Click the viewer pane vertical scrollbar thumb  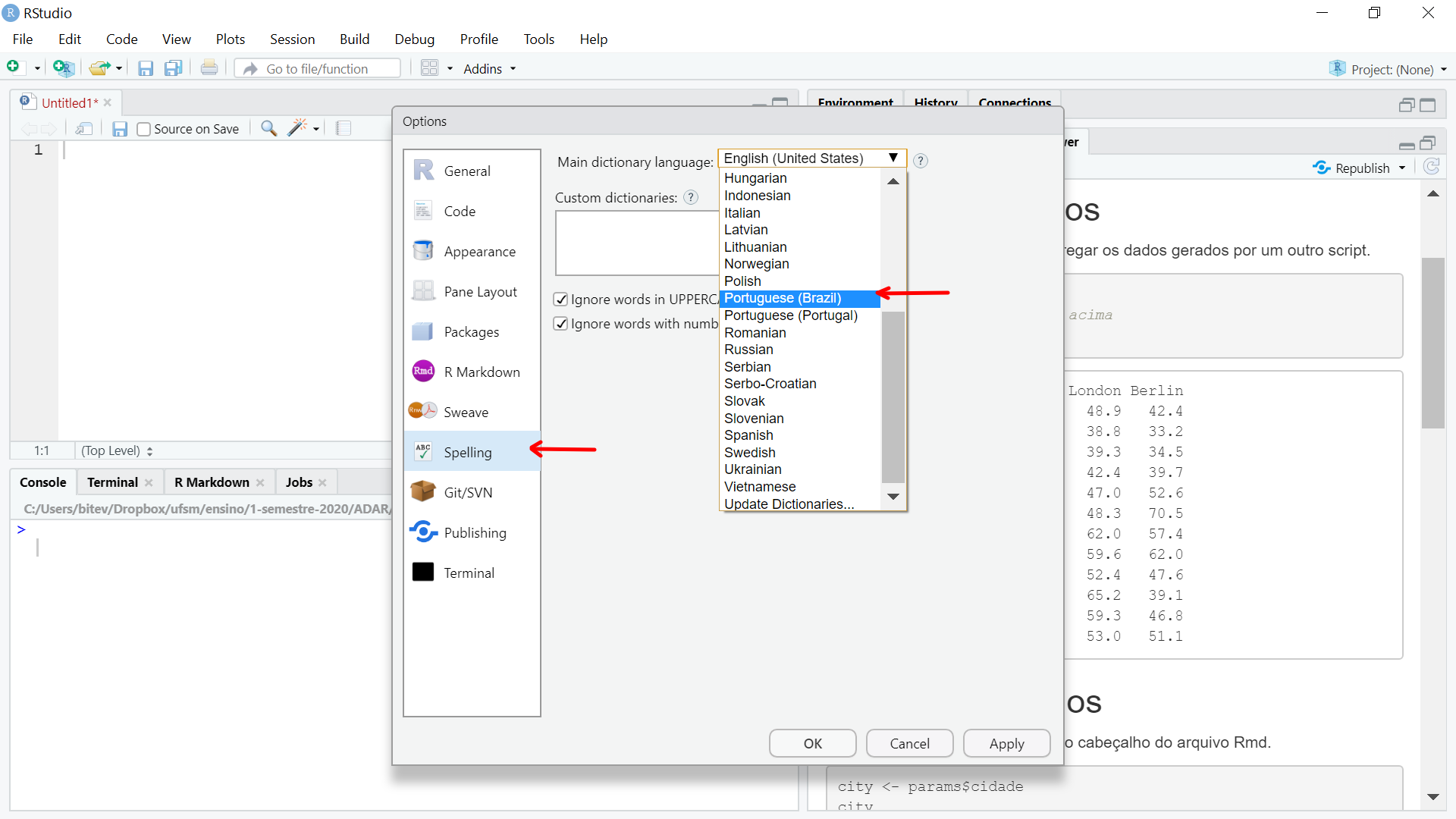(1432, 344)
